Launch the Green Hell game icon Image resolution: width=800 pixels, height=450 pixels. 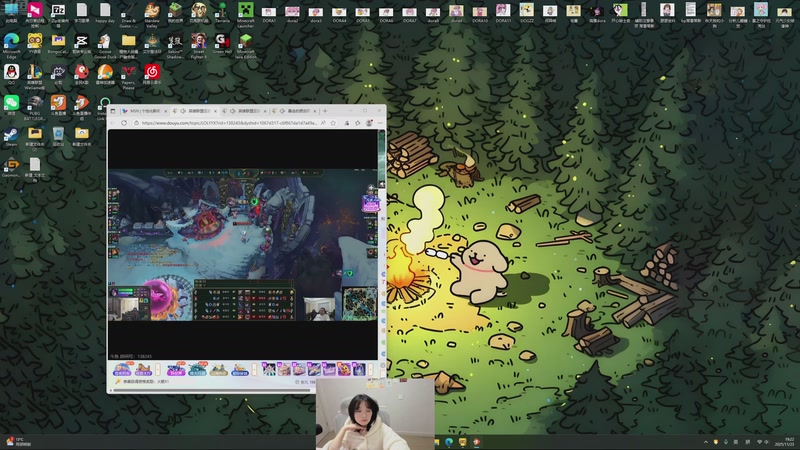coord(222,45)
